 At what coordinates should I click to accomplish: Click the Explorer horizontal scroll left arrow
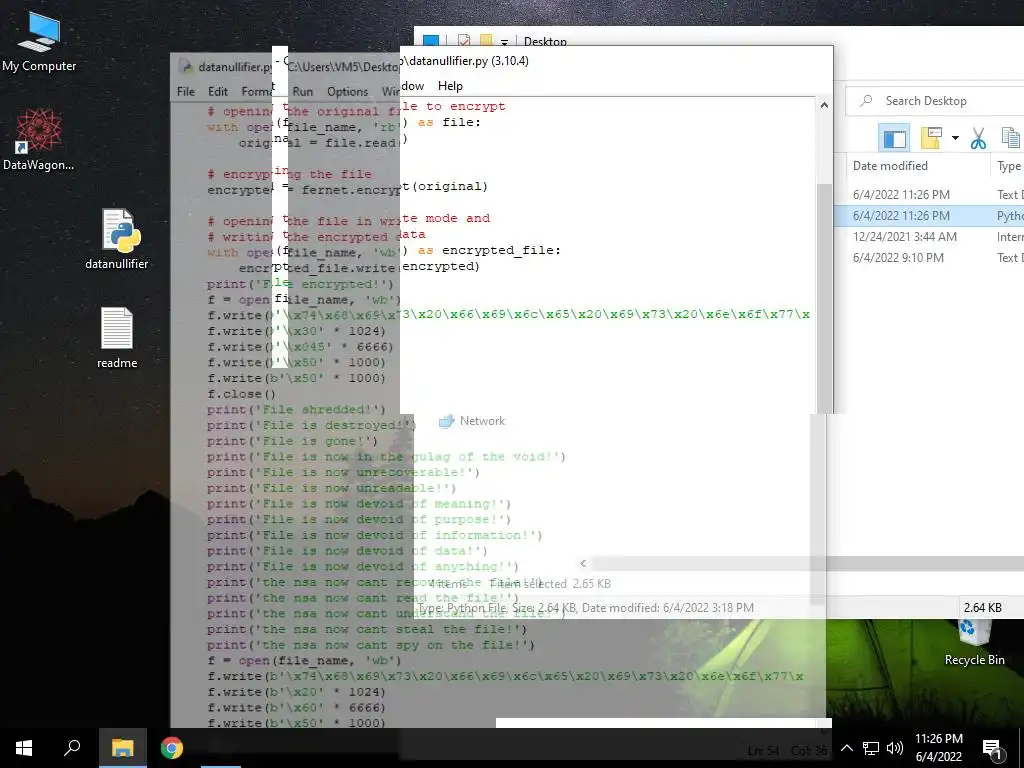583,563
